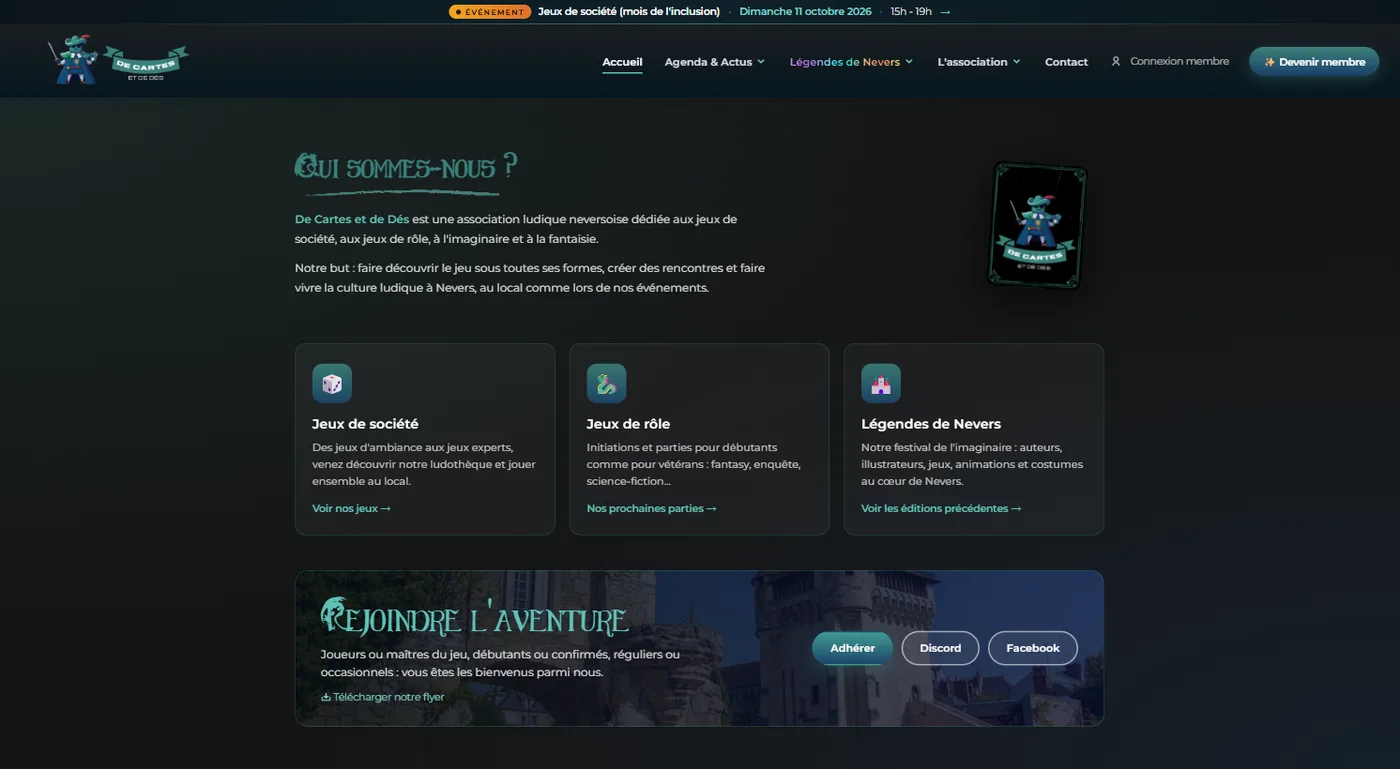The image size is (1400, 769).
Task: Click the user icon beside Connexion membre
Action: coord(1116,61)
